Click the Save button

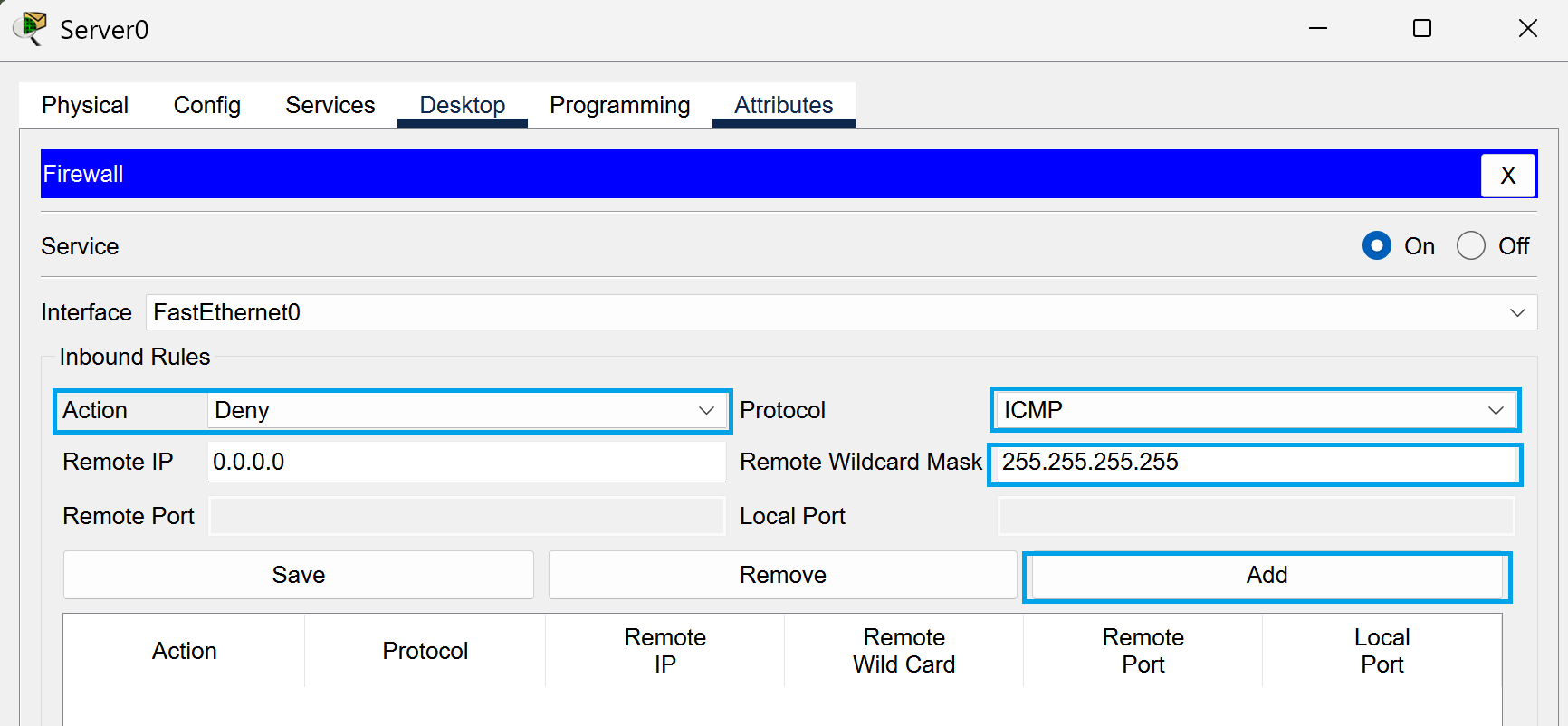point(299,575)
